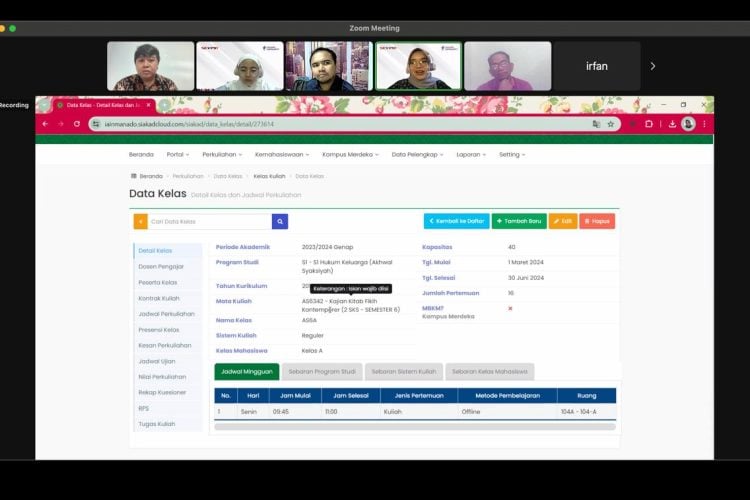Click the translate icon in address bar
750x500 pixels.
click(596, 124)
